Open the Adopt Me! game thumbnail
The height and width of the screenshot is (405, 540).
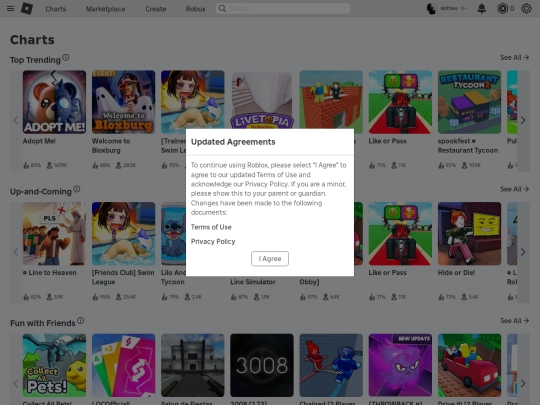pos(54,102)
